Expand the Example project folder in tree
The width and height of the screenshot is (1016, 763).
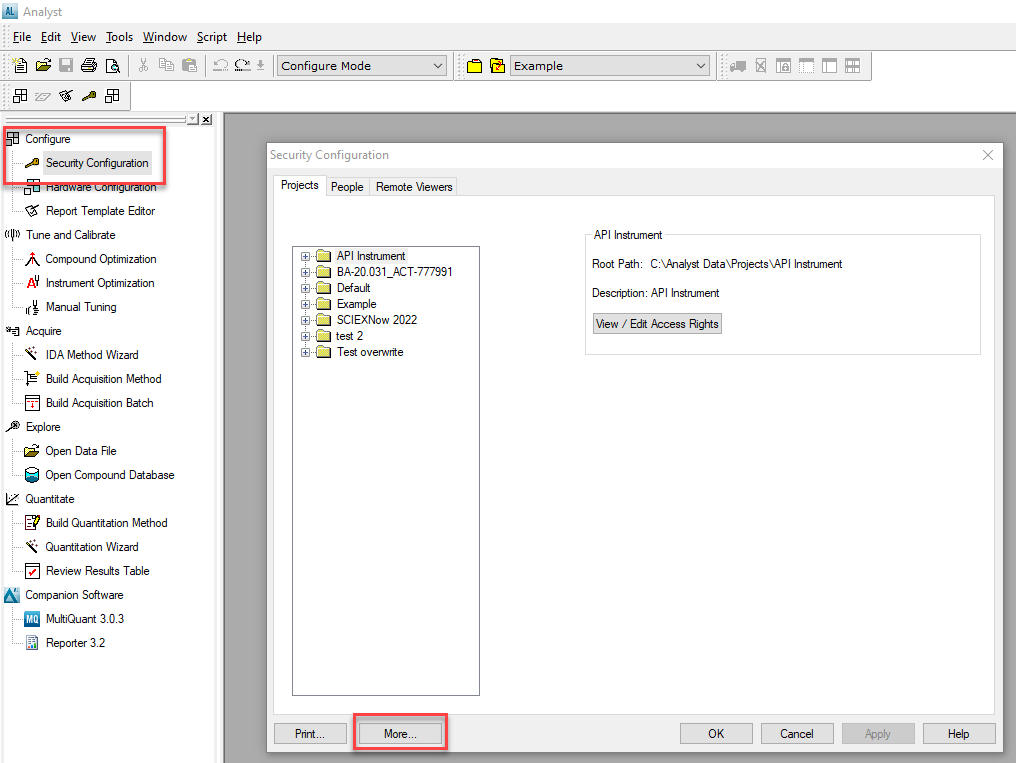click(305, 304)
